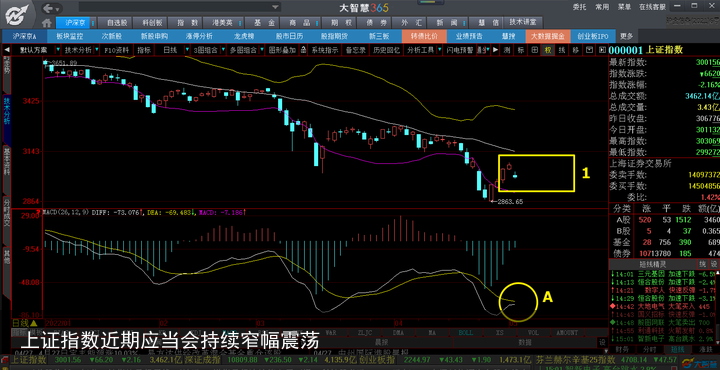Contact 在线客服 online support

652,7
